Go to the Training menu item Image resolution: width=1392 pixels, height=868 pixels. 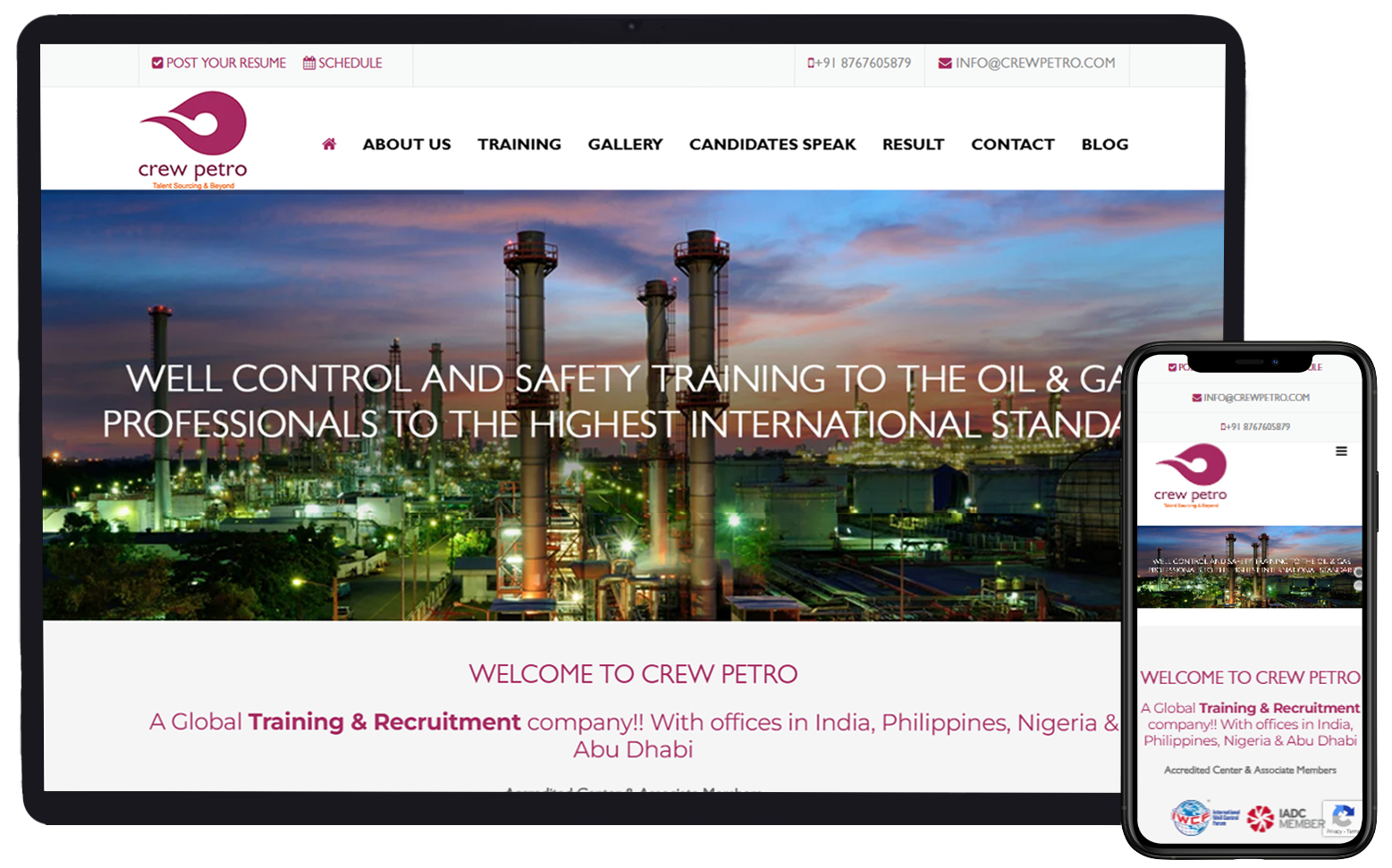click(x=519, y=144)
